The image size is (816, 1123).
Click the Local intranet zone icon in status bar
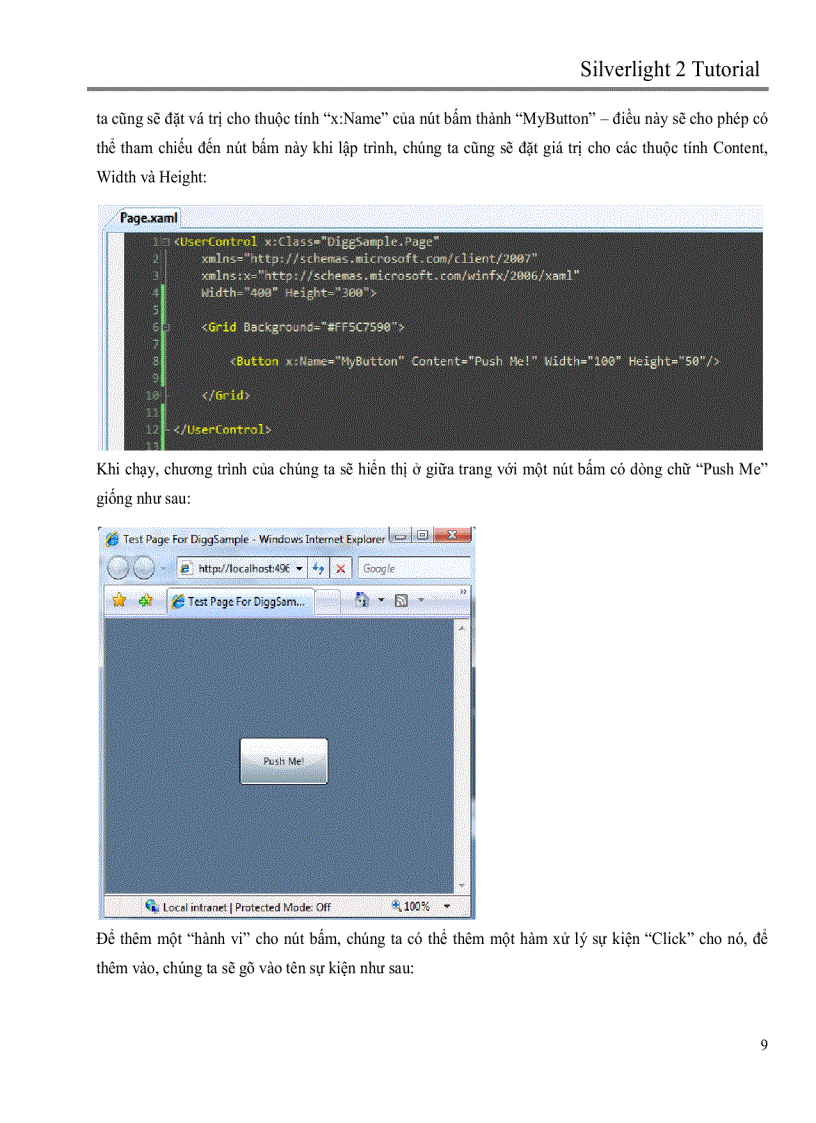click(x=153, y=907)
